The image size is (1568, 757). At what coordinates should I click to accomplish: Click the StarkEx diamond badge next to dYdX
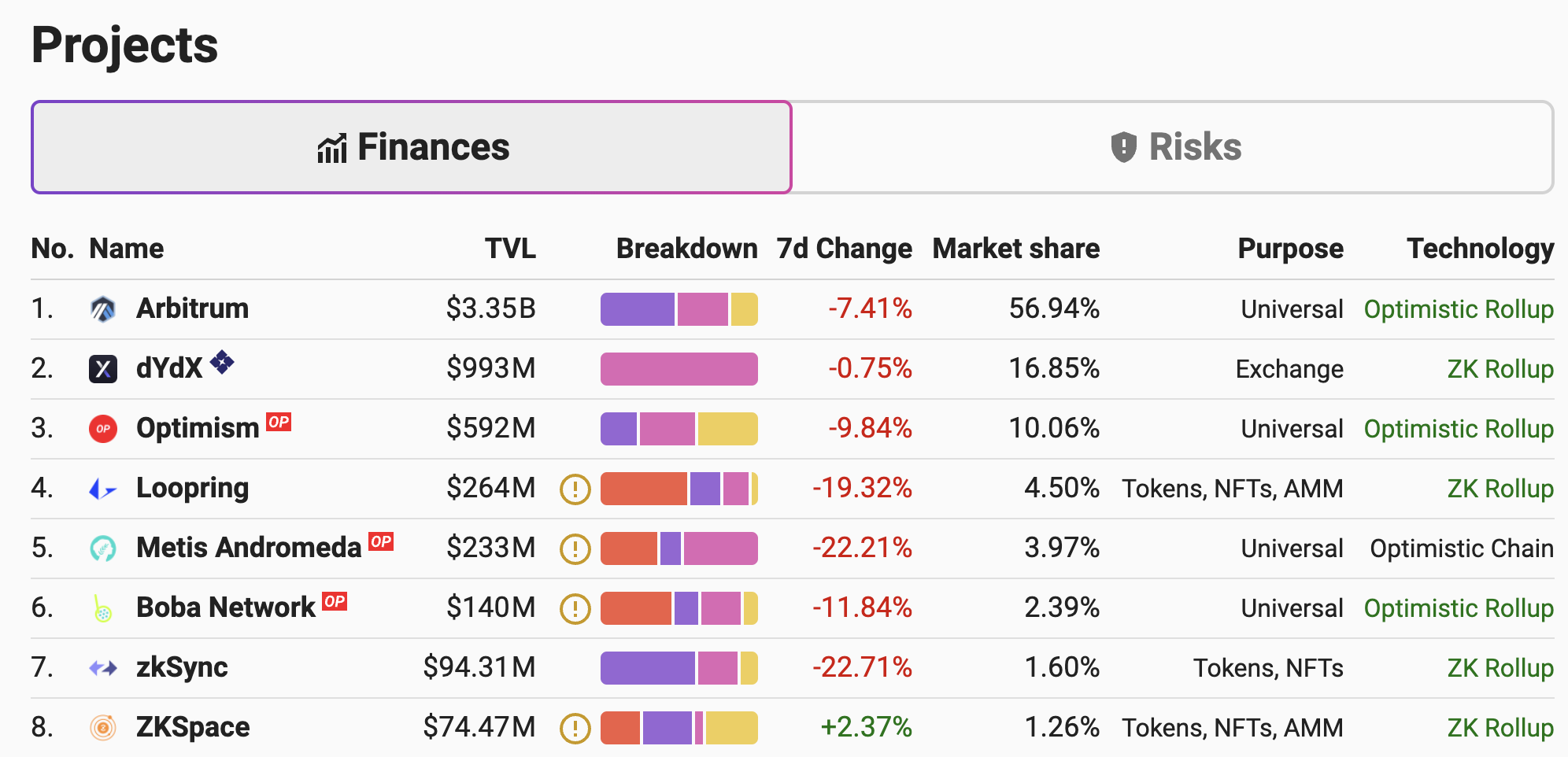pyautogui.click(x=222, y=362)
